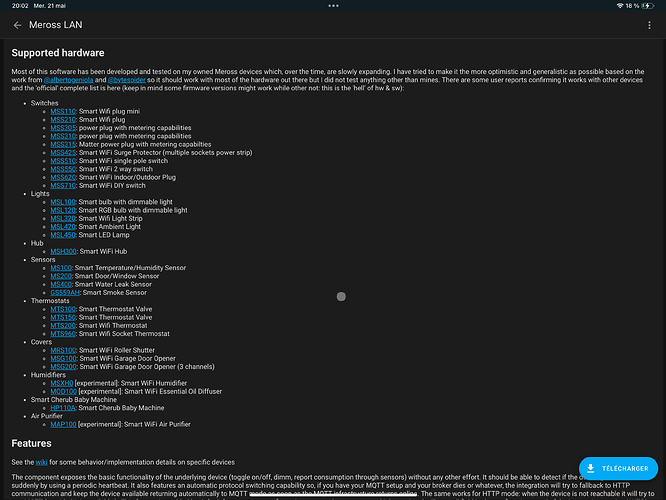Viewport: 666px width, 500px height.
Task: Open the MSS310 link
Action: coord(63,136)
